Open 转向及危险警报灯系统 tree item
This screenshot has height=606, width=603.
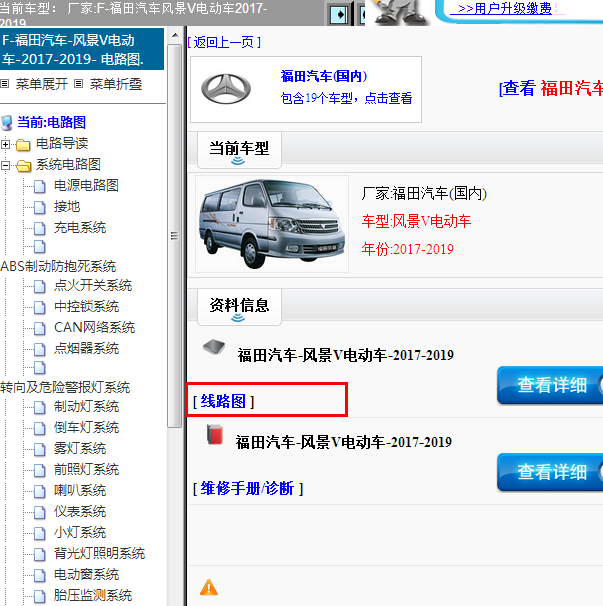pos(65,387)
